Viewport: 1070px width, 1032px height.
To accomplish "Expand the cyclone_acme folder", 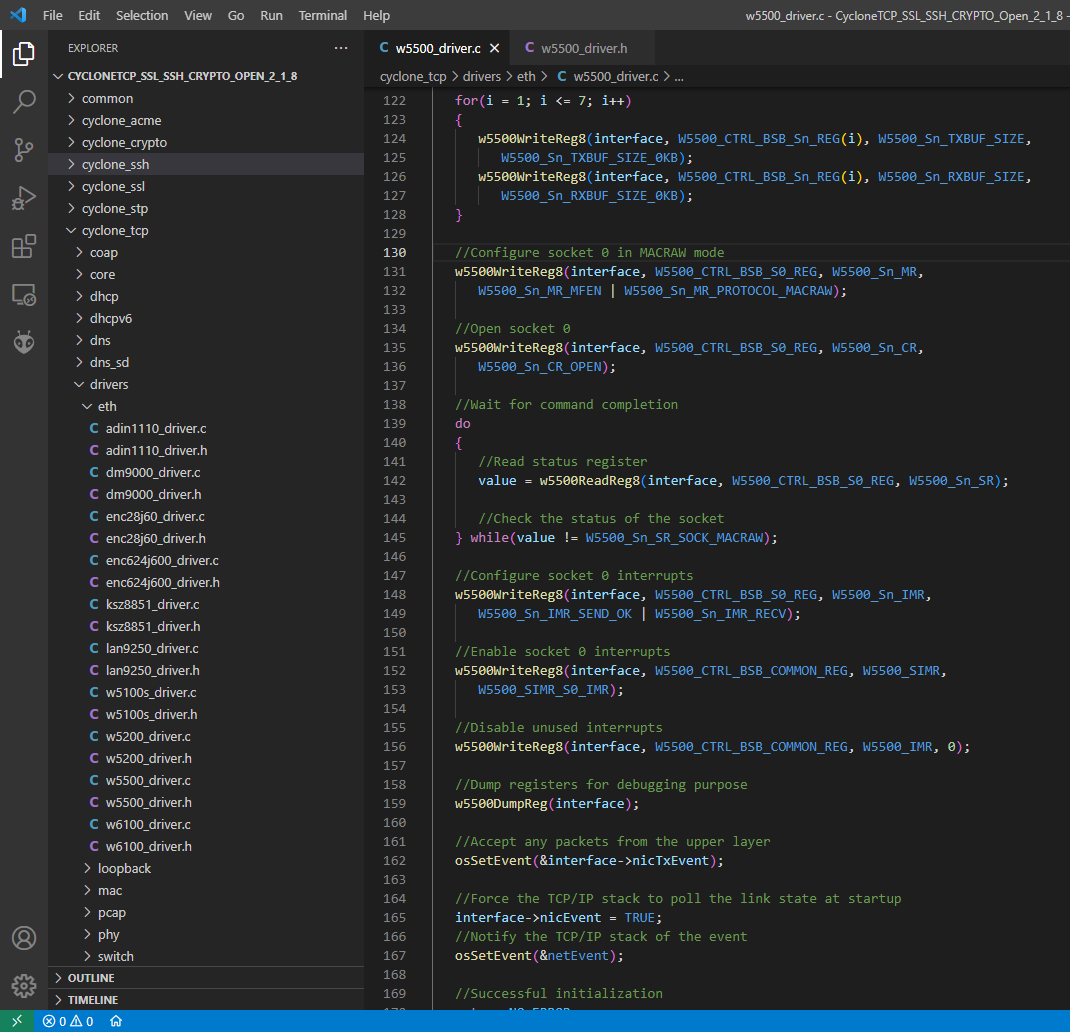I will tap(206, 120).
